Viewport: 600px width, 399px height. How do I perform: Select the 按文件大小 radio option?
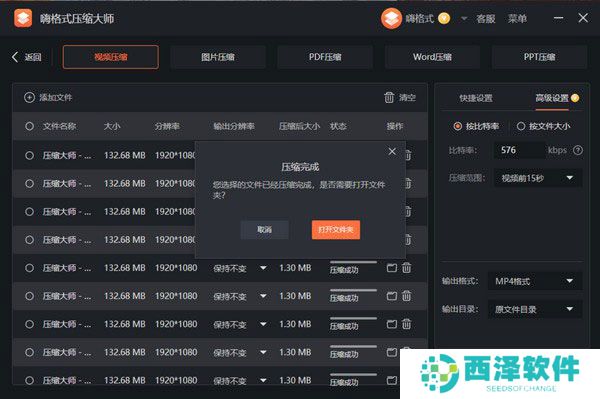[x=521, y=126]
